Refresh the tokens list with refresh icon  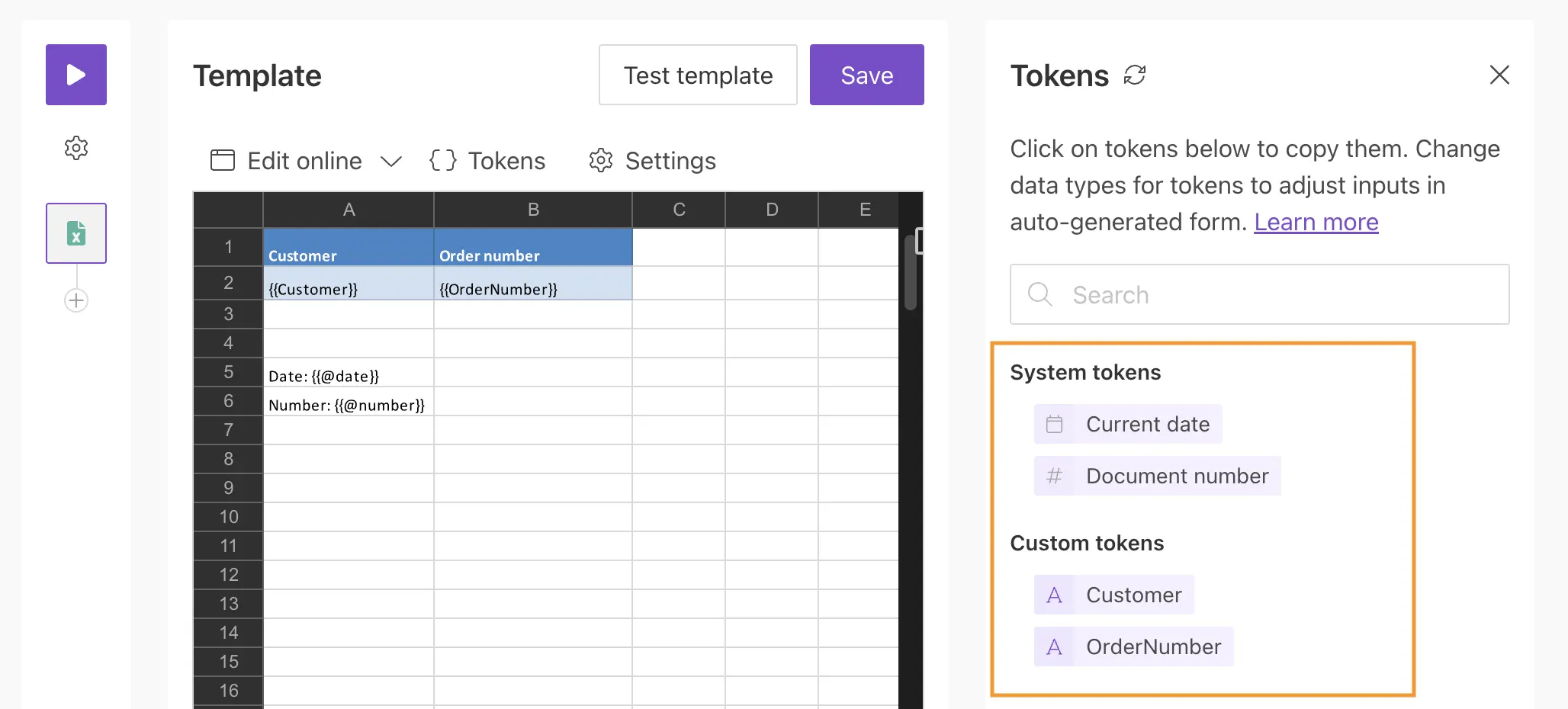(x=1136, y=75)
